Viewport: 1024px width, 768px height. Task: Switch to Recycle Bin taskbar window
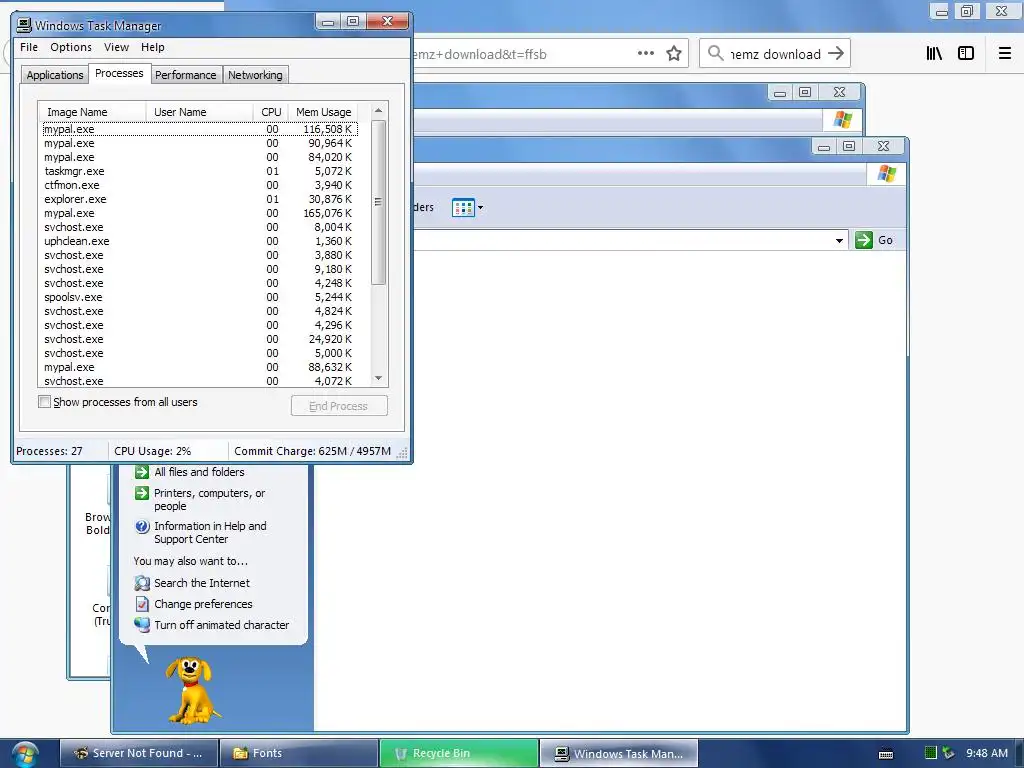click(x=459, y=753)
